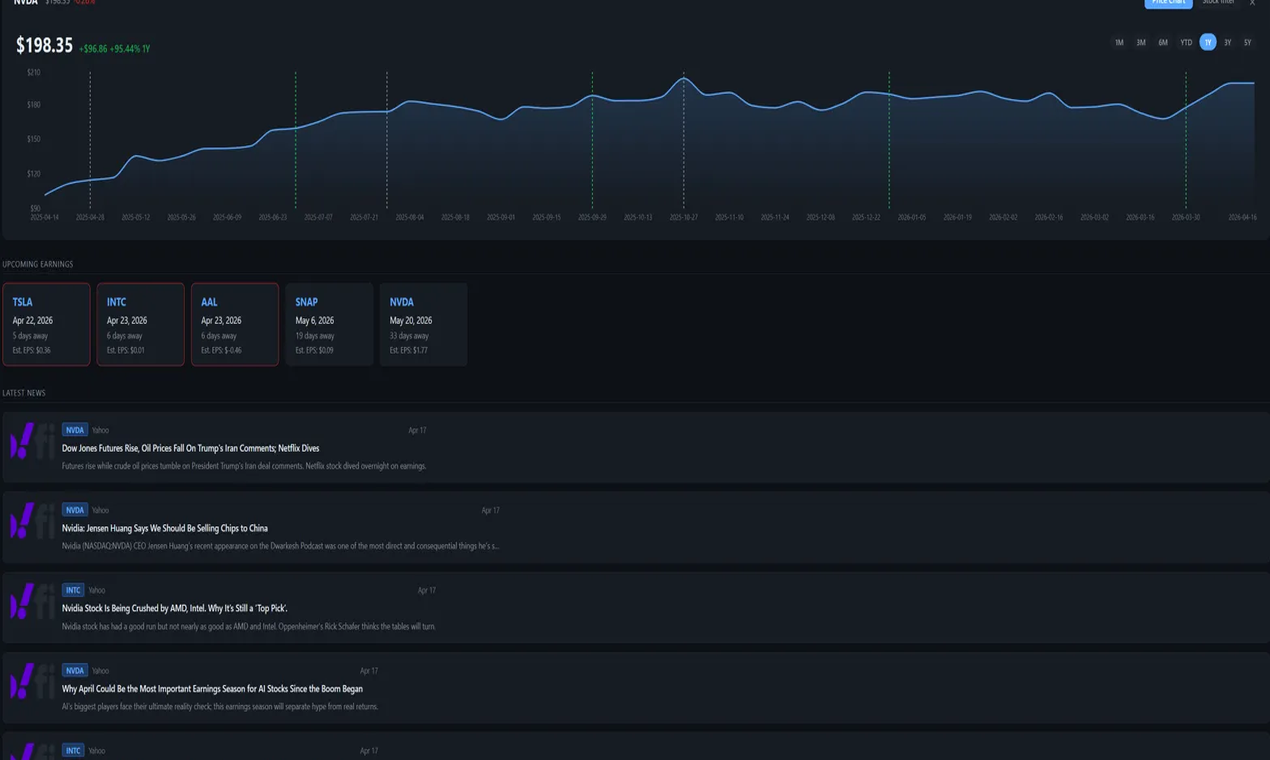The height and width of the screenshot is (760, 1270).
Task: Click the 'UPCOMING EARNINGS' section heading
Action: (x=38, y=265)
